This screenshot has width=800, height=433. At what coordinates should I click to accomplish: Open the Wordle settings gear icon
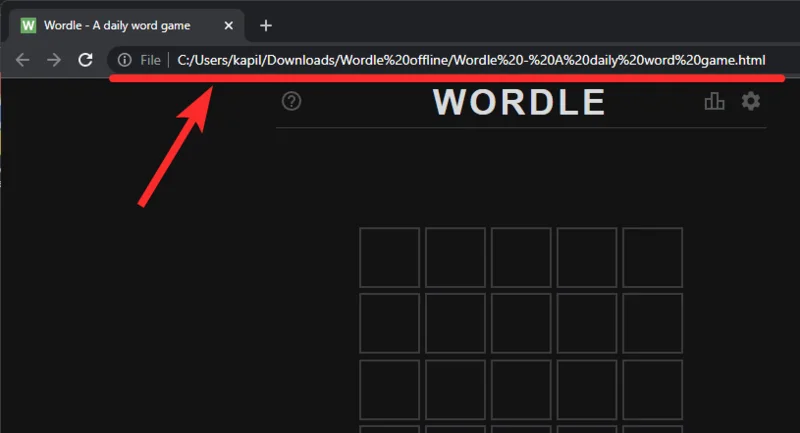tap(751, 101)
